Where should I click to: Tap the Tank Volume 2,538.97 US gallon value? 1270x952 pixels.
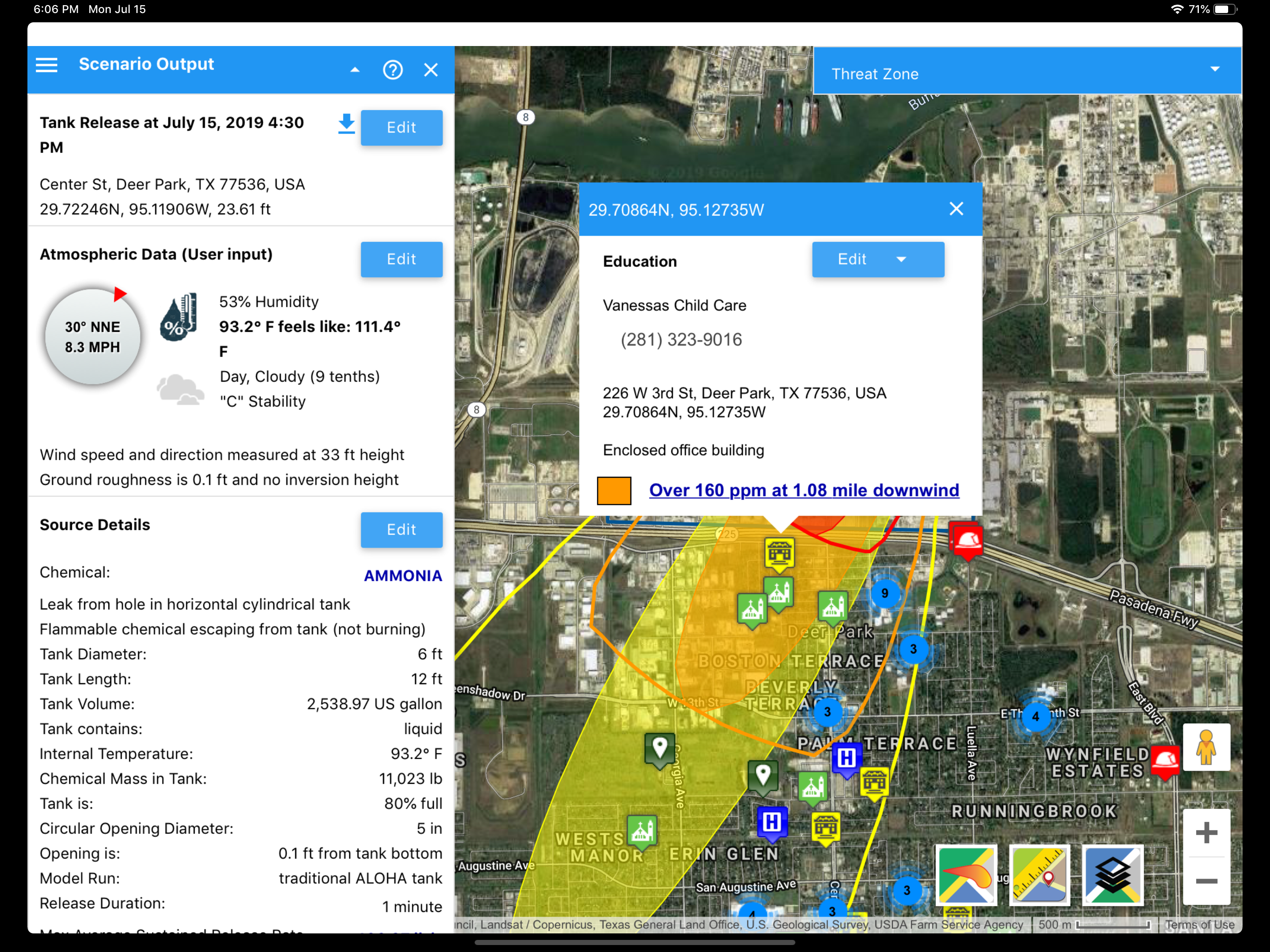pyautogui.click(x=374, y=704)
